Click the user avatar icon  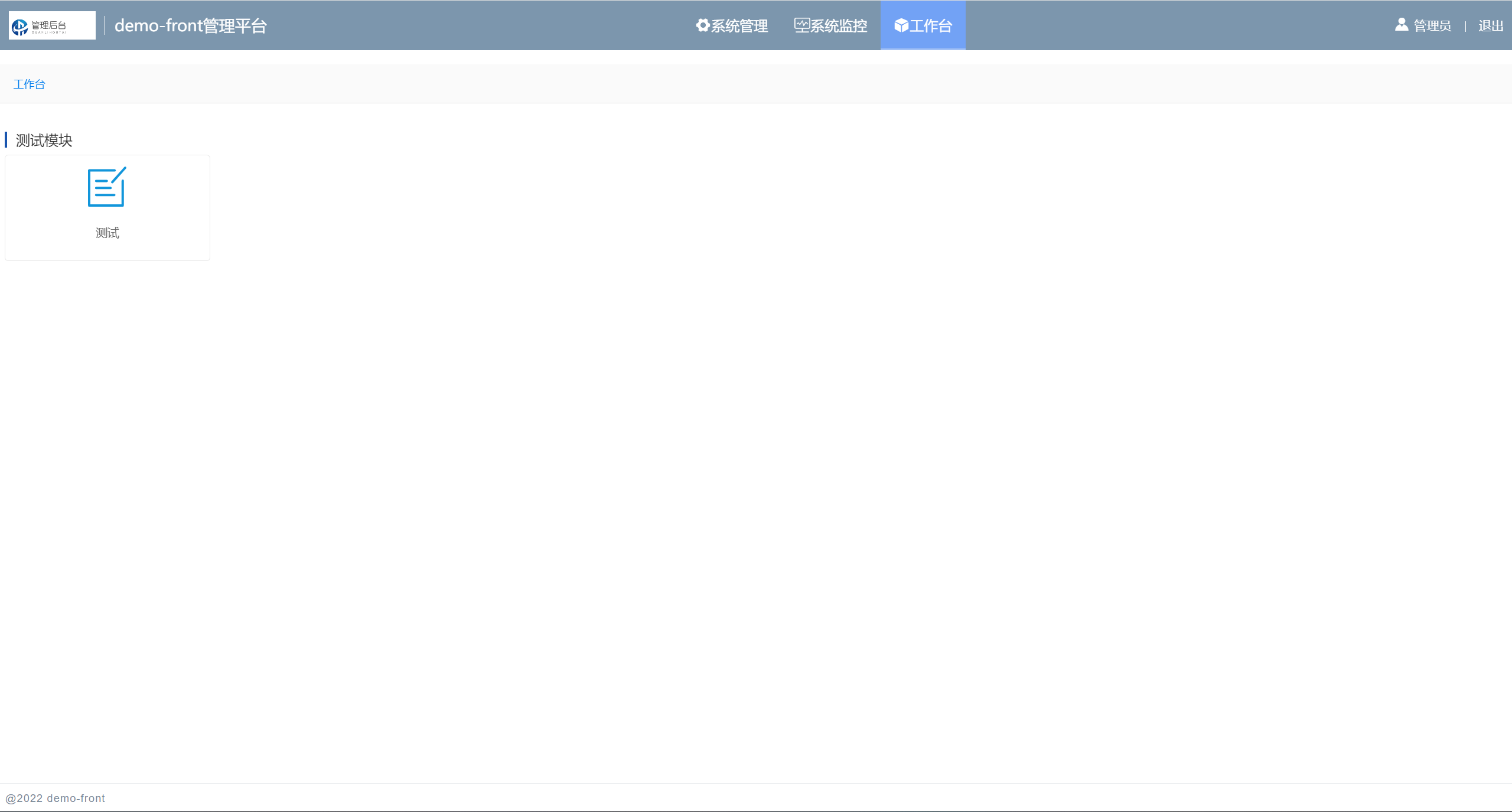click(x=1402, y=24)
